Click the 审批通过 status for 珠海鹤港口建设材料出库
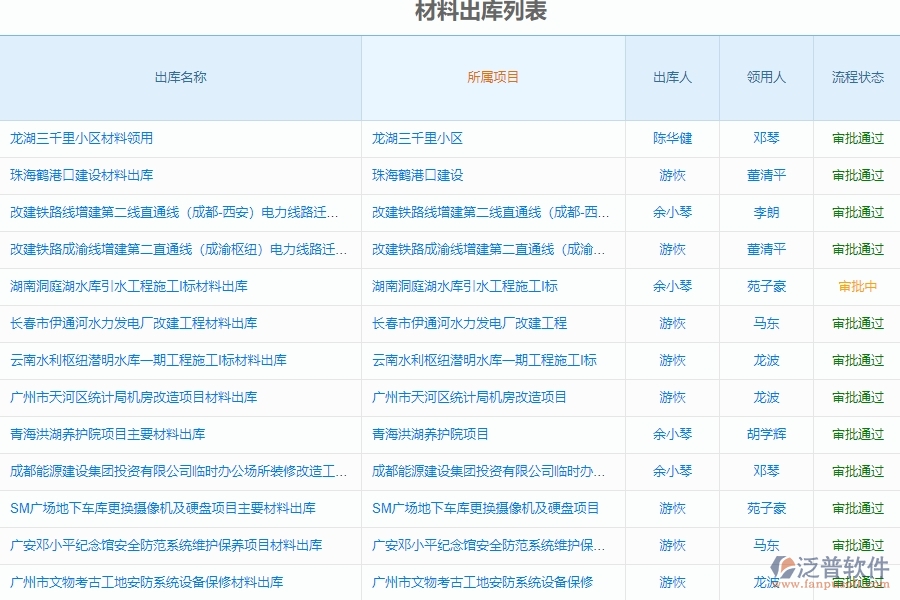900x600 pixels. [856, 175]
